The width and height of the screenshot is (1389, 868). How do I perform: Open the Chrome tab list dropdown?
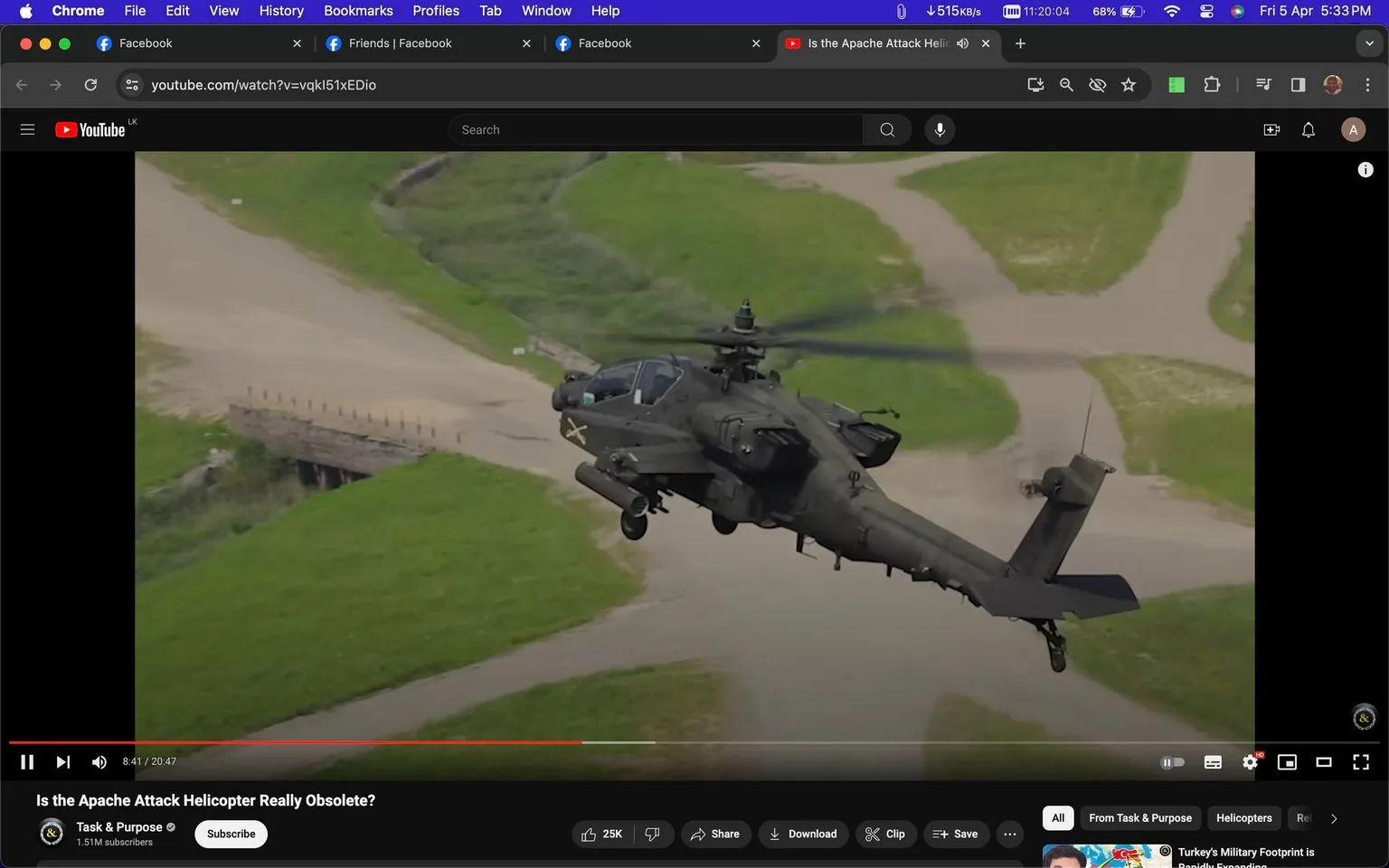(1369, 42)
